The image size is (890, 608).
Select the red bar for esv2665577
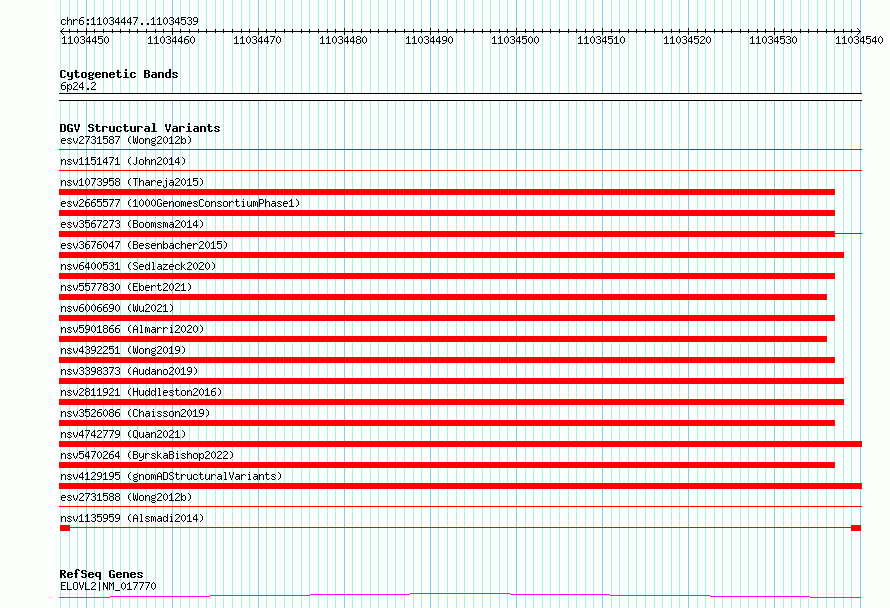pyautogui.click(x=447, y=213)
